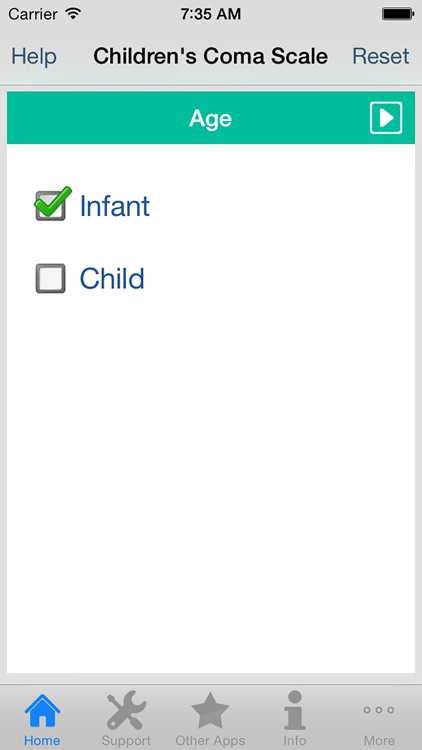Screen dimensions: 422x750
Task: Click the Help button
Action: point(34,56)
